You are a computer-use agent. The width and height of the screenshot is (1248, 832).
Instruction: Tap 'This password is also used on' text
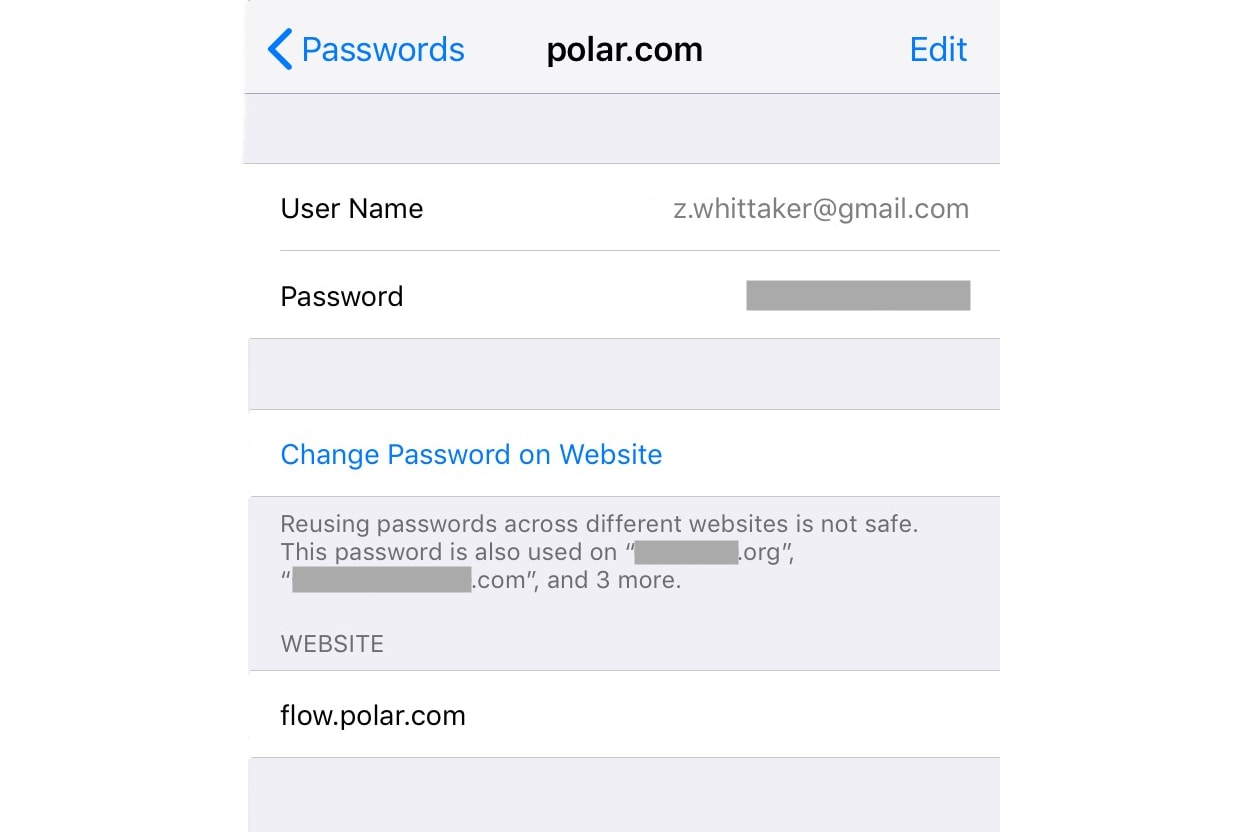pos(446,552)
